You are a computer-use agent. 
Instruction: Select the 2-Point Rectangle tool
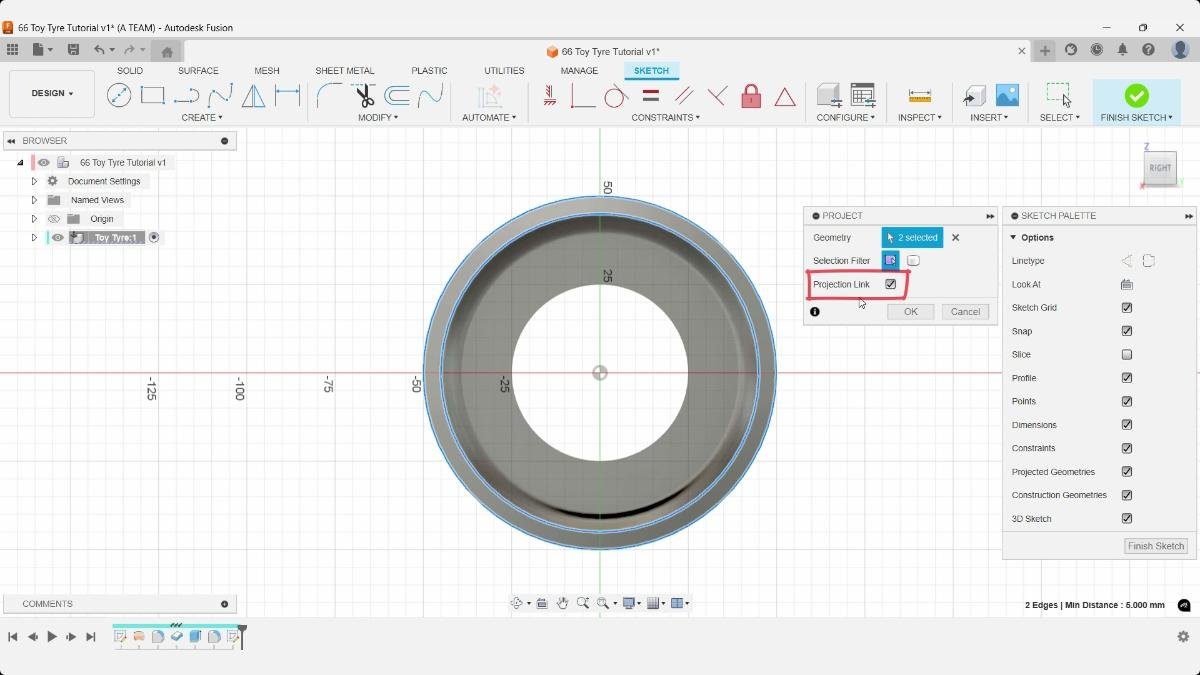click(153, 95)
